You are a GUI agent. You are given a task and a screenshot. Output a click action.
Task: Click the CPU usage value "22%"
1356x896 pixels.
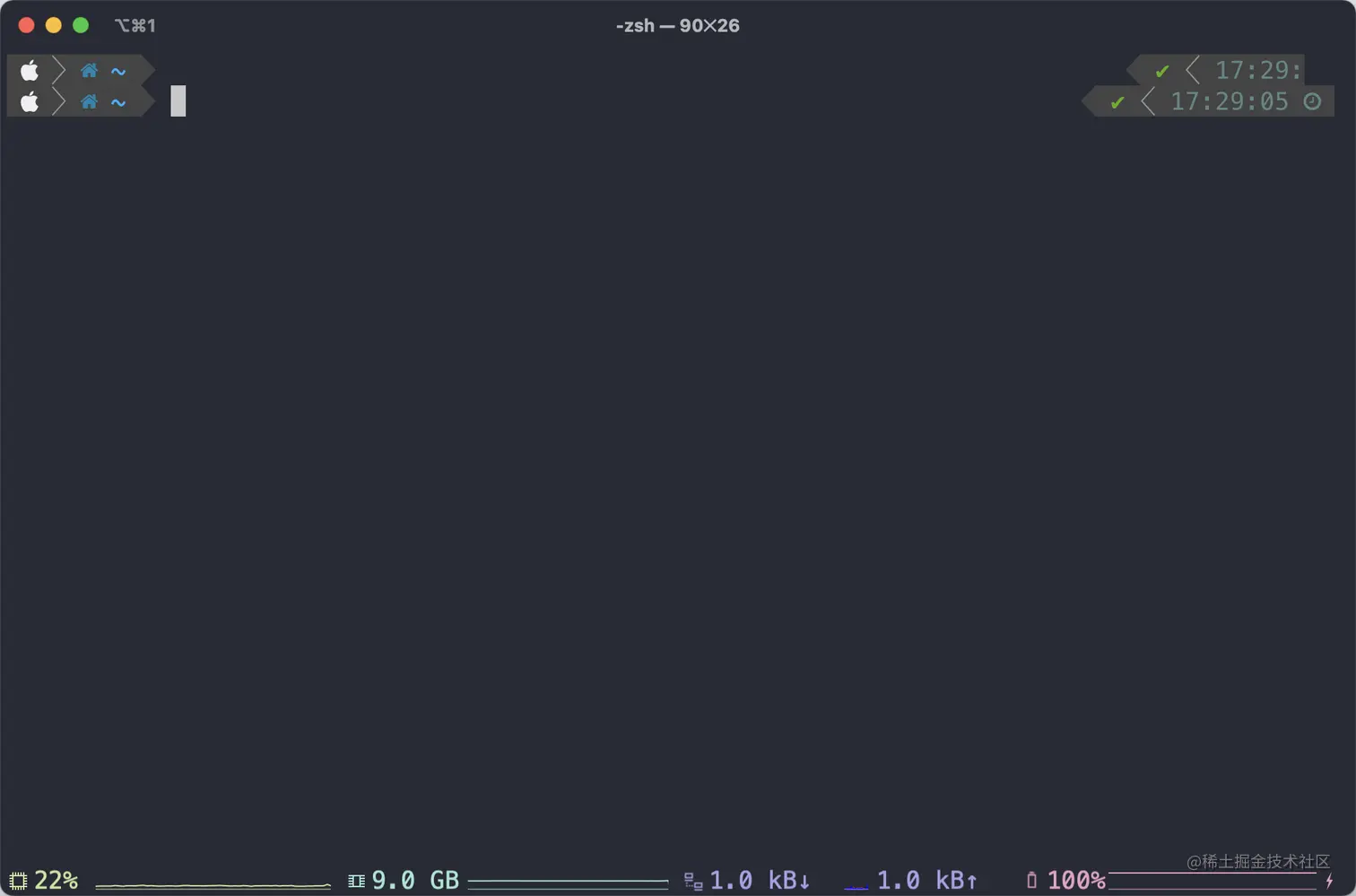pyautogui.click(x=56, y=881)
